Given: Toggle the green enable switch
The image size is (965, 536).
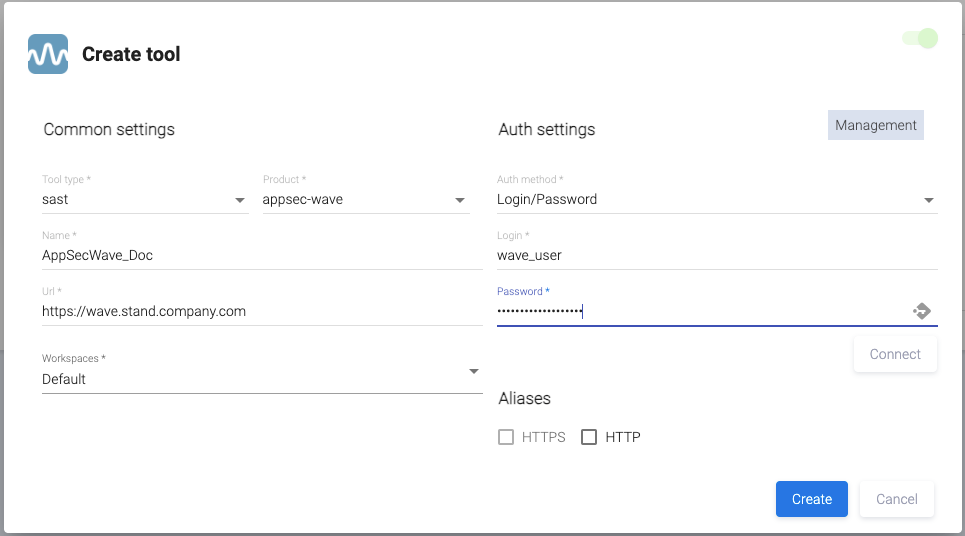Looking at the screenshot, I should click(919, 39).
